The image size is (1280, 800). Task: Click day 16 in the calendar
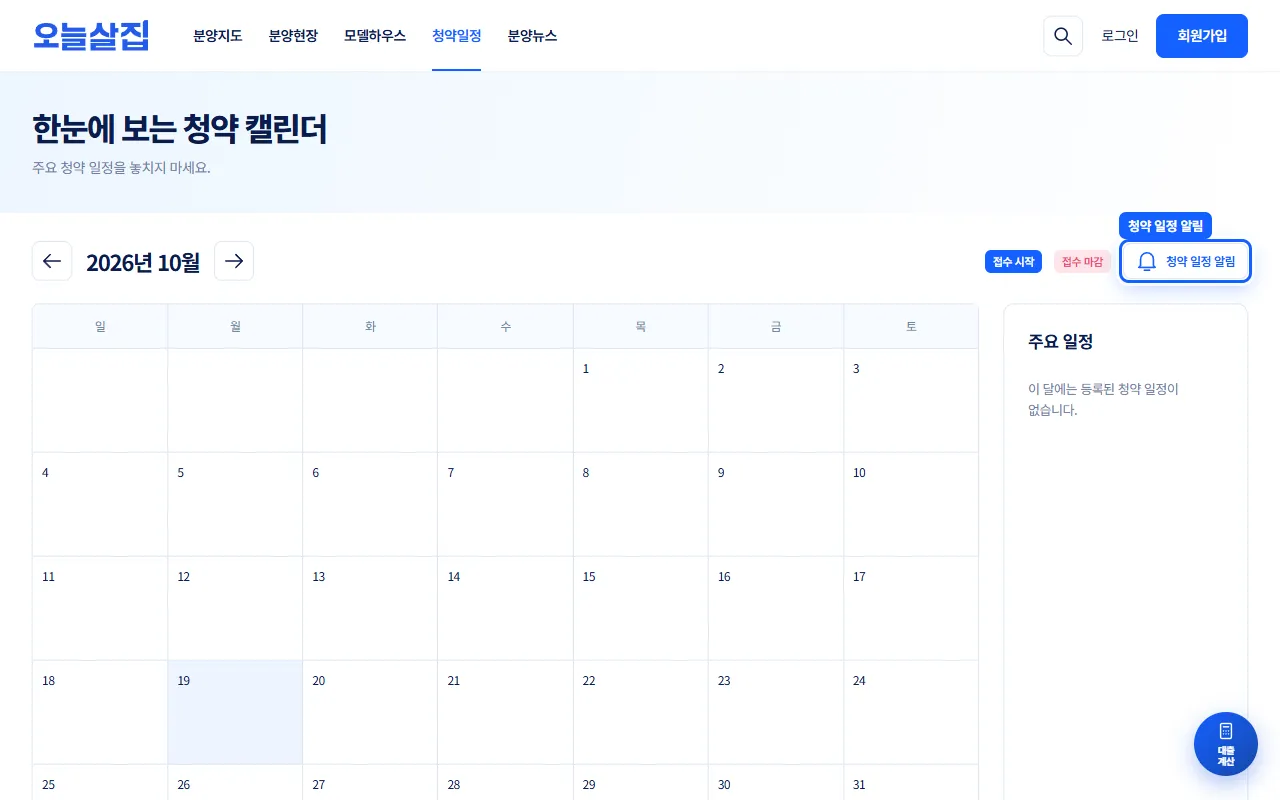[776, 608]
